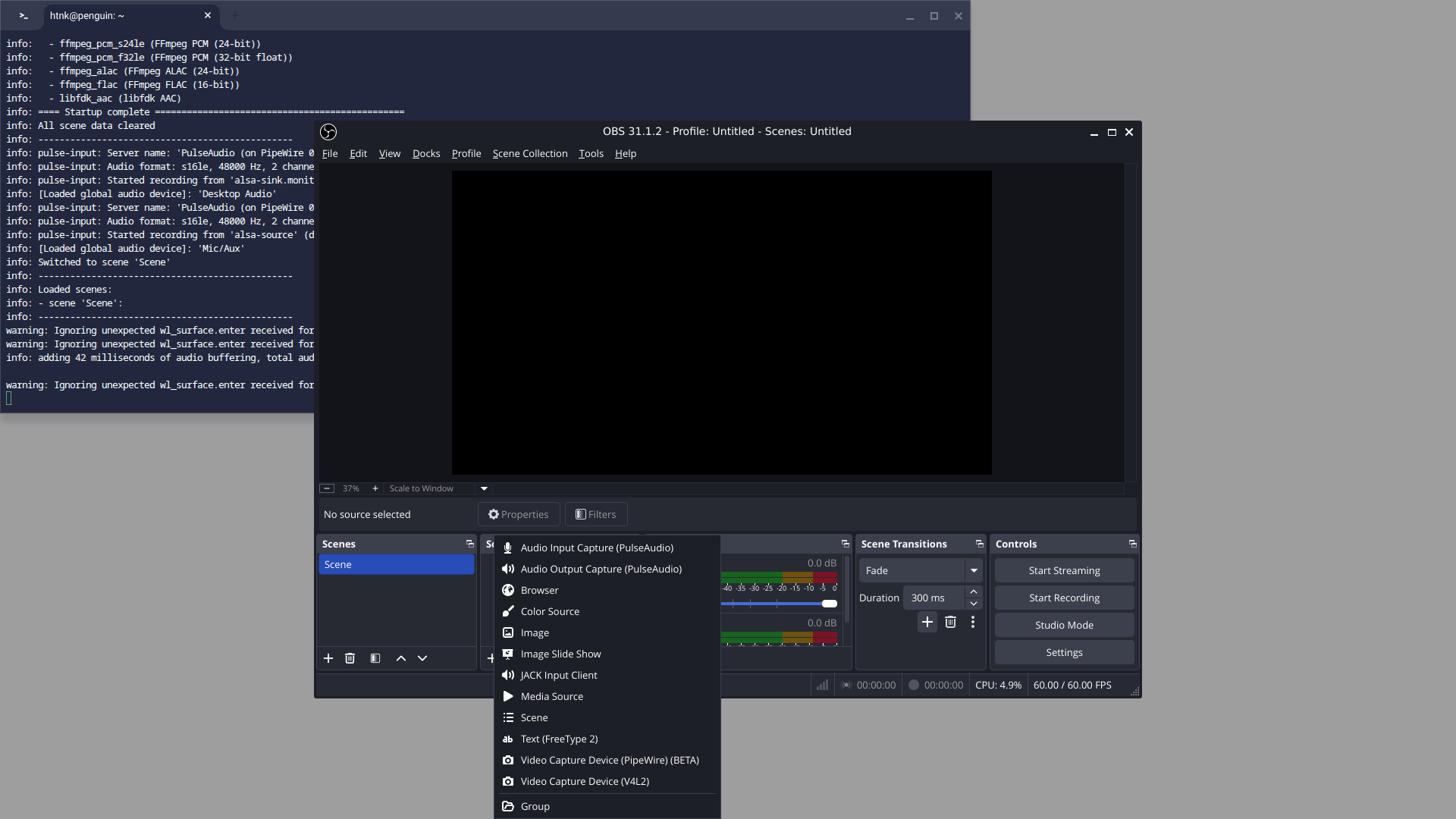
Task: Open the Scene Collection menu
Action: pos(529,153)
